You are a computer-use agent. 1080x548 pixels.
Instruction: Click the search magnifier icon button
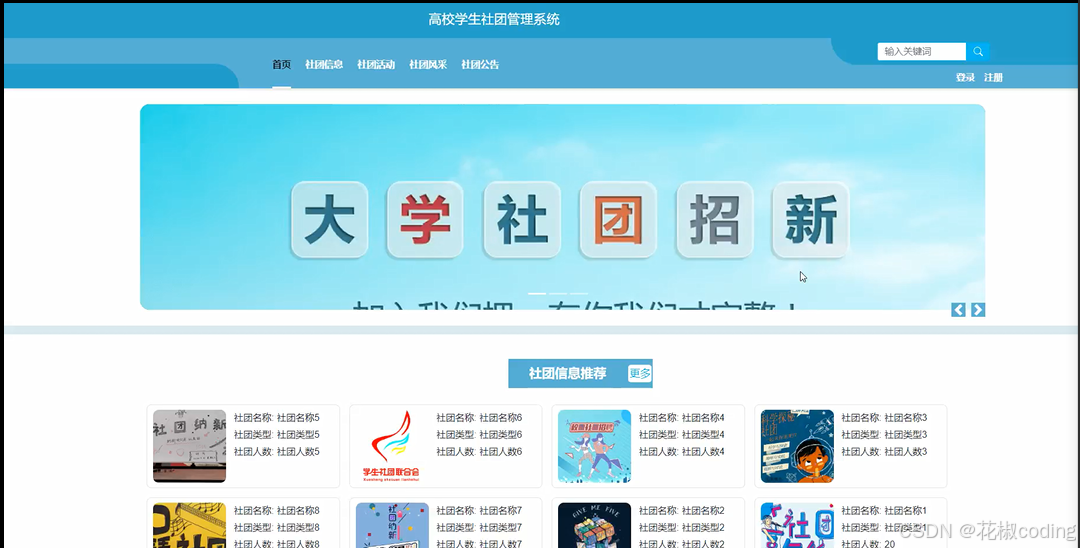tap(977, 52)
